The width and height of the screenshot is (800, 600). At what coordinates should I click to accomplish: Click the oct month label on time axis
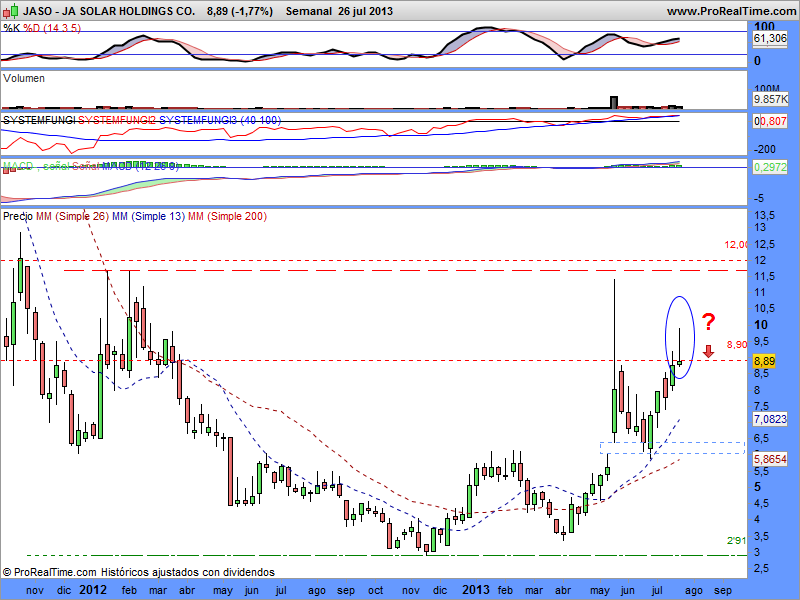[376, 591]
